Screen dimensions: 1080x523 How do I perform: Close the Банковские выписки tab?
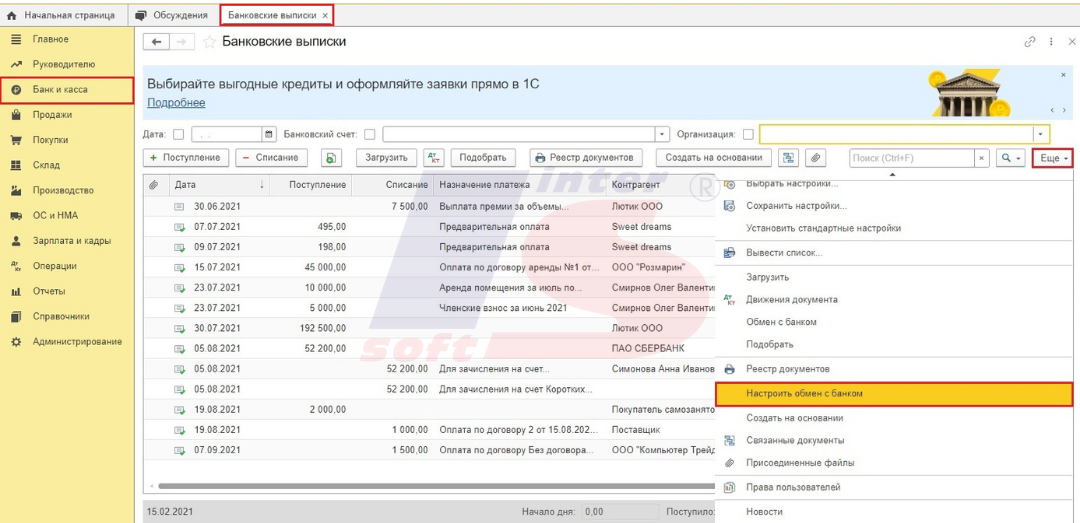coord(325,15)
